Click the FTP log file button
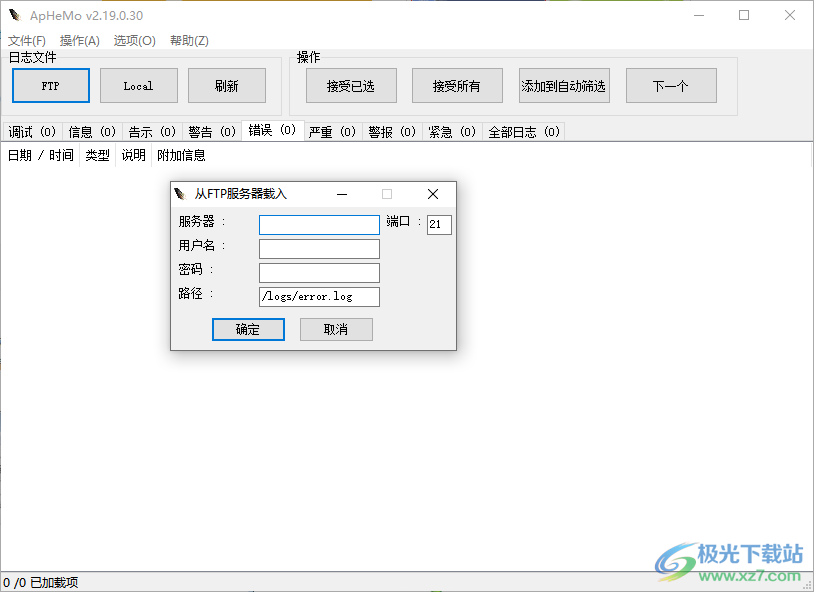This screenshot has height=592, width=814. [x=51, y=86]
